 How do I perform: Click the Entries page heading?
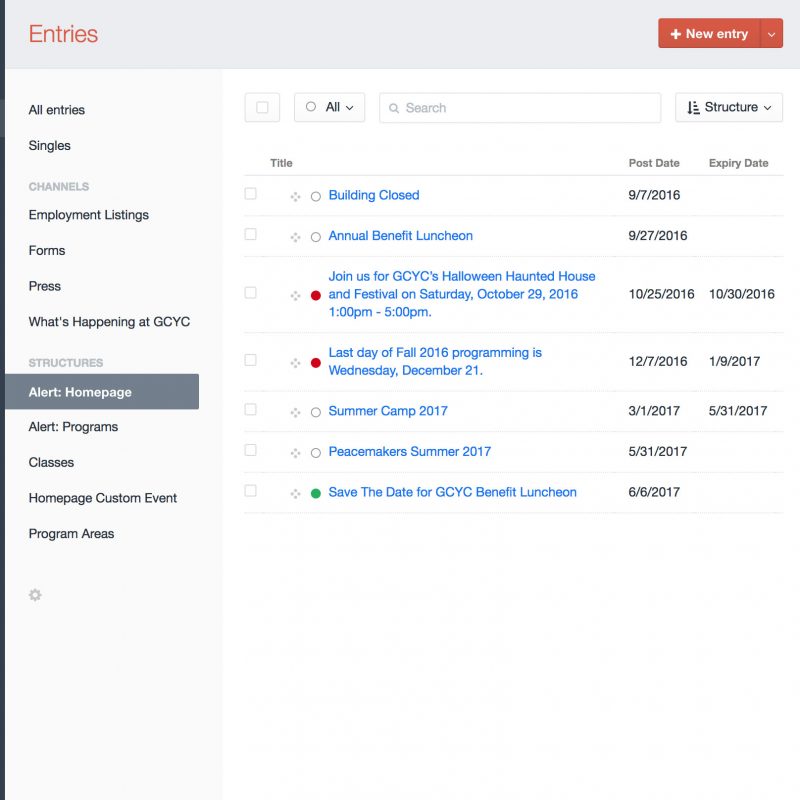click(63, 34)
